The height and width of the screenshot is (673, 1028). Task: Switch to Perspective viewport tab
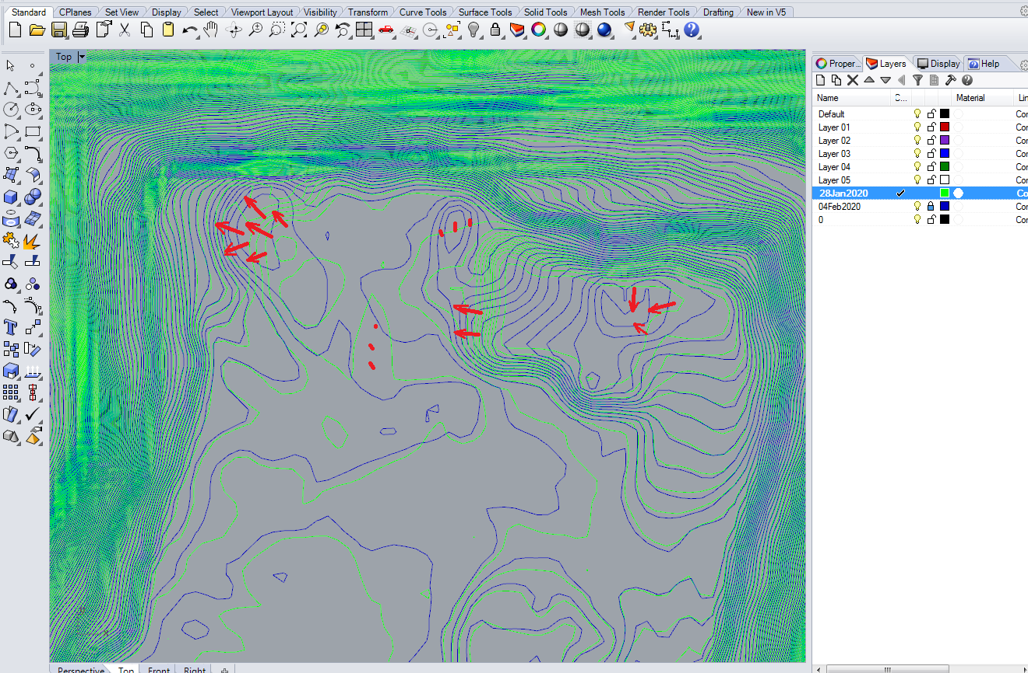[x=81, y=670]
